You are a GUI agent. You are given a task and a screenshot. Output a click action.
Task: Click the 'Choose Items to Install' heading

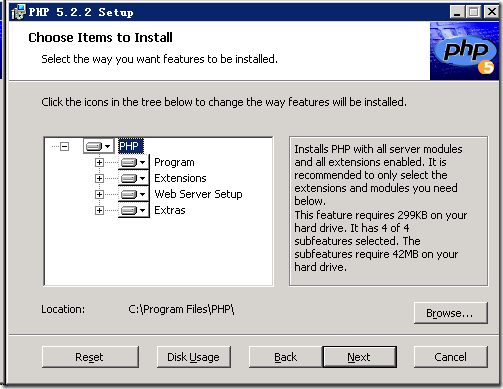[100, 37]
